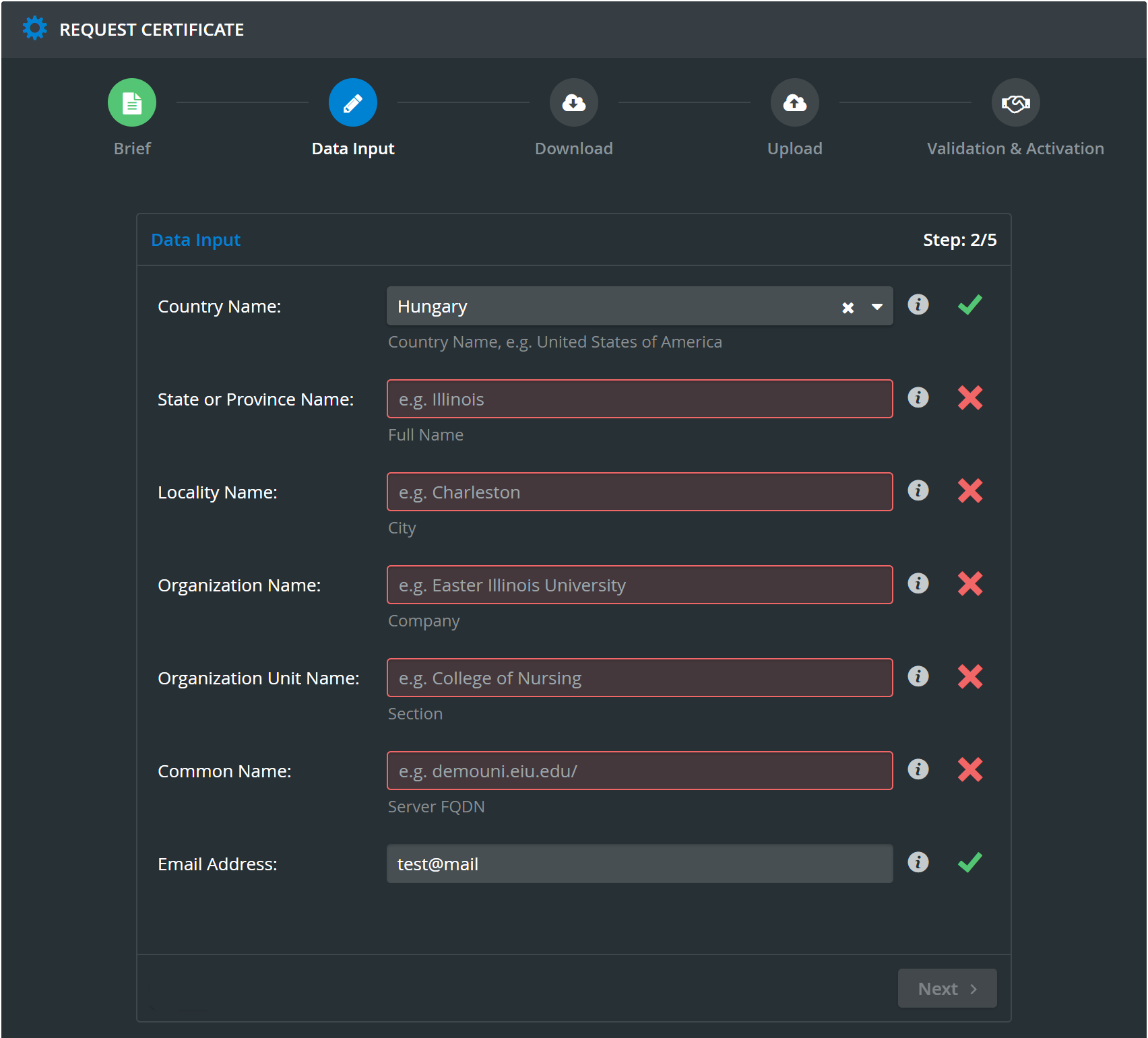This screenshot has height=1038, width=1148.
Task: Open the Hungary country combo box
Action: click(640, 306)
